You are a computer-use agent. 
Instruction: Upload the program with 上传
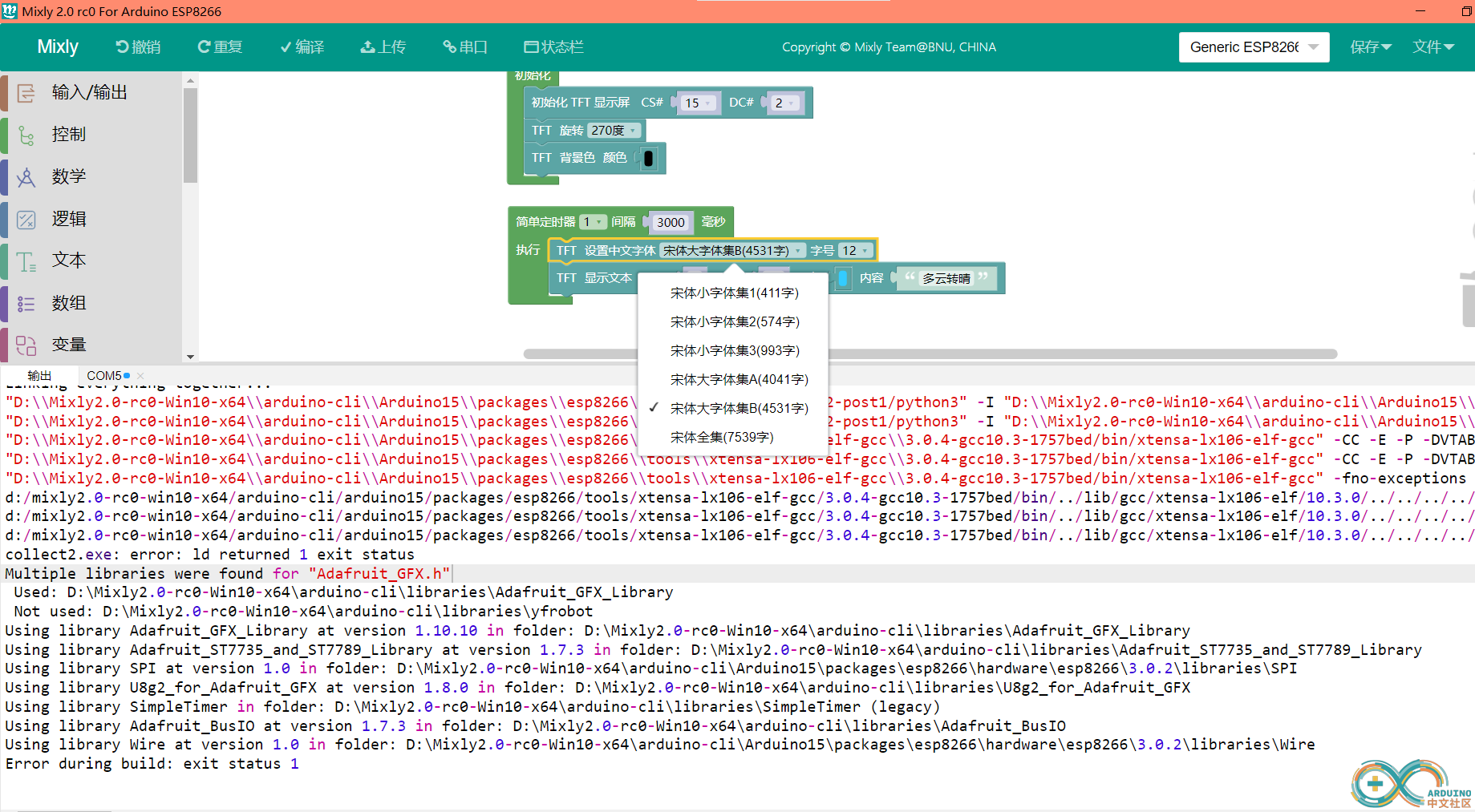click(x=383, y=47)
